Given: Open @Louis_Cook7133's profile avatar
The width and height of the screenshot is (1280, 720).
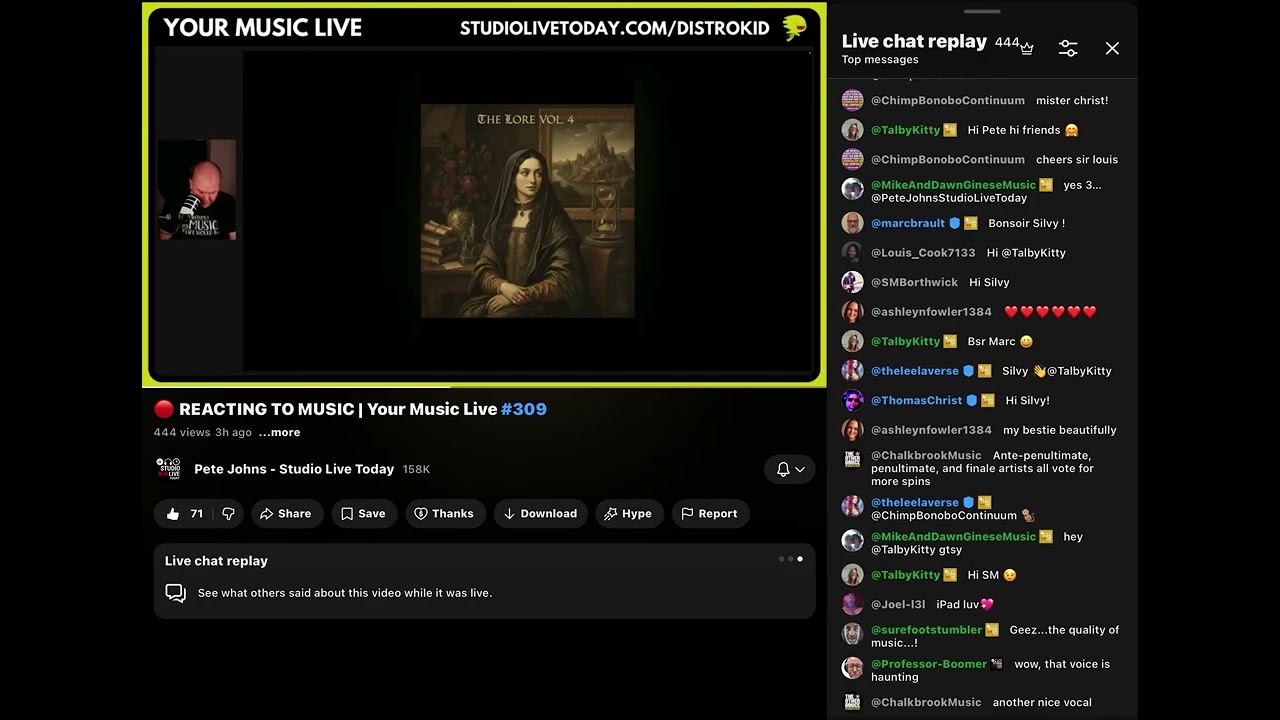Looking at the screenshot, I should pos(852,253).
